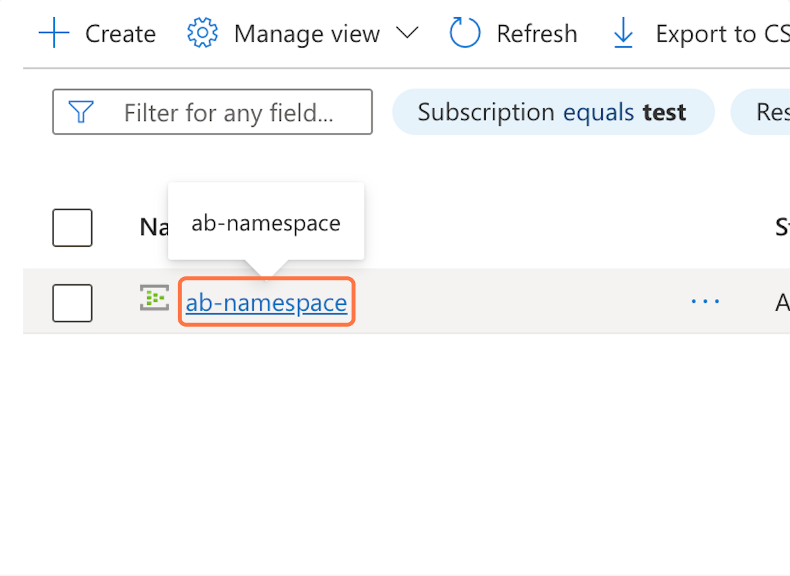Expand the Manage view dropdown chevron
The image size is (790, 576).
(406, 34)
